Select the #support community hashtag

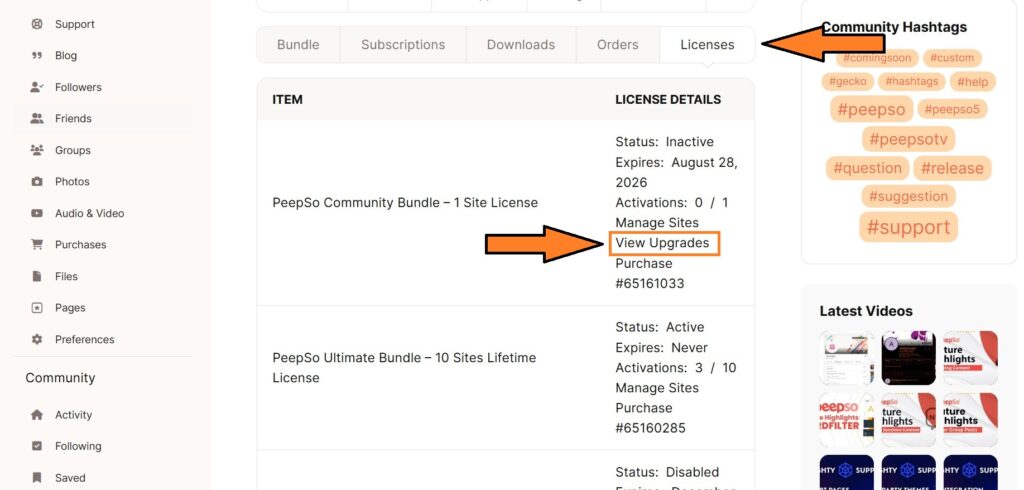[x=908, y=227]
